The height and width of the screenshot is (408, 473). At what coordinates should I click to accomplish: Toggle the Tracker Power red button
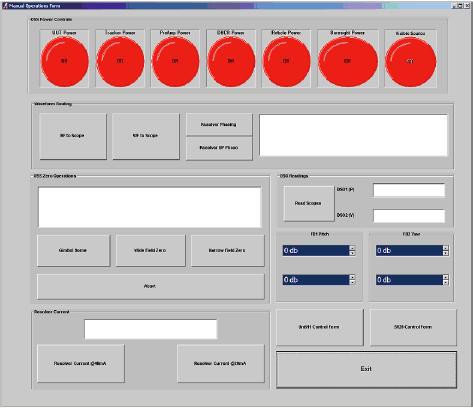120,61
